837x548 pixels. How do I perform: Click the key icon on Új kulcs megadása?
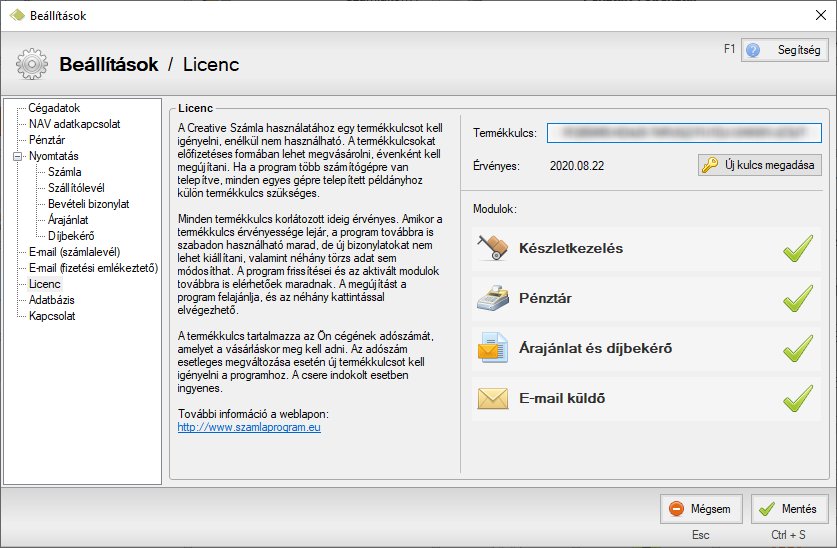[x=709, y=165]
